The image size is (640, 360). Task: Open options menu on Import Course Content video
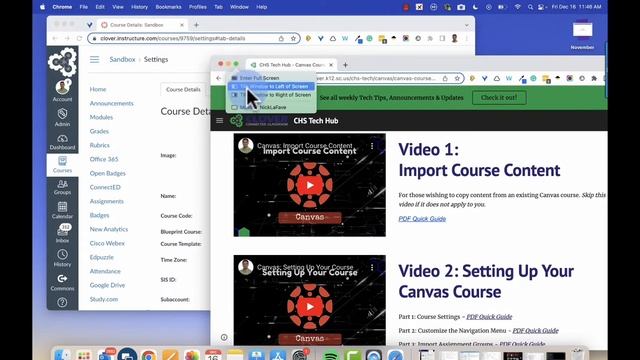372,146
